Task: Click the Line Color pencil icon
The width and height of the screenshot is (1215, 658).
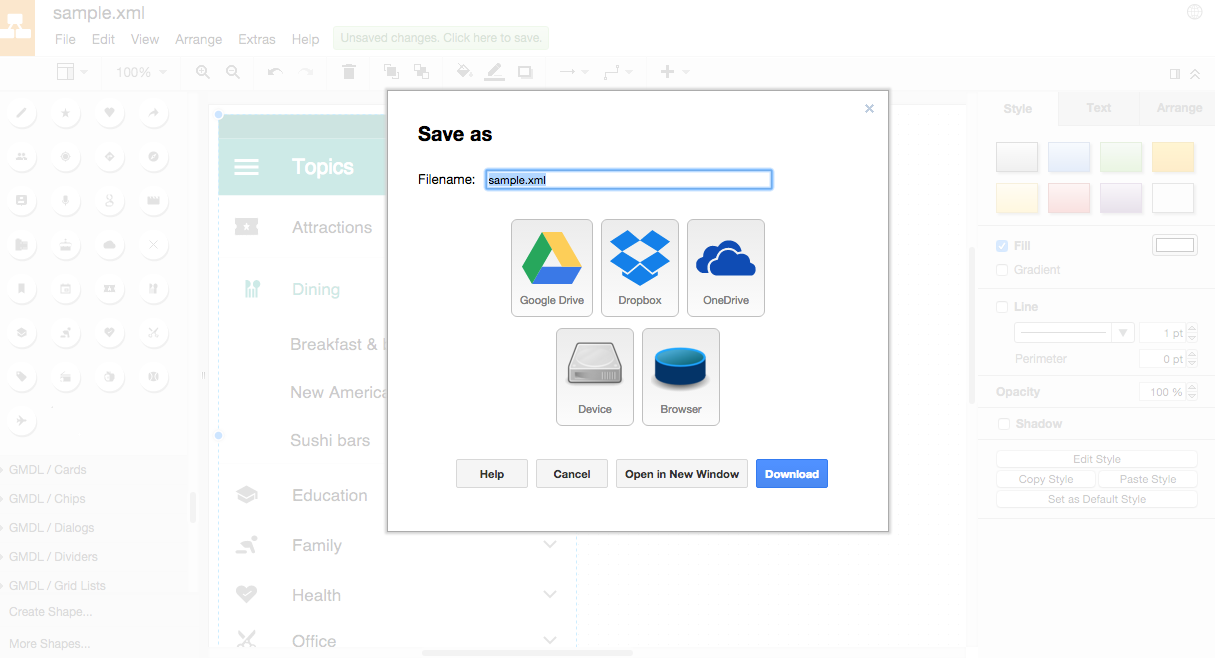Action: click(494, 72)
